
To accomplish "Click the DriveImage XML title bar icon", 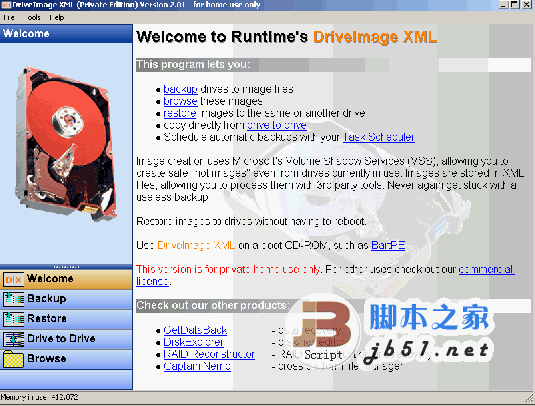I will 6,5.
